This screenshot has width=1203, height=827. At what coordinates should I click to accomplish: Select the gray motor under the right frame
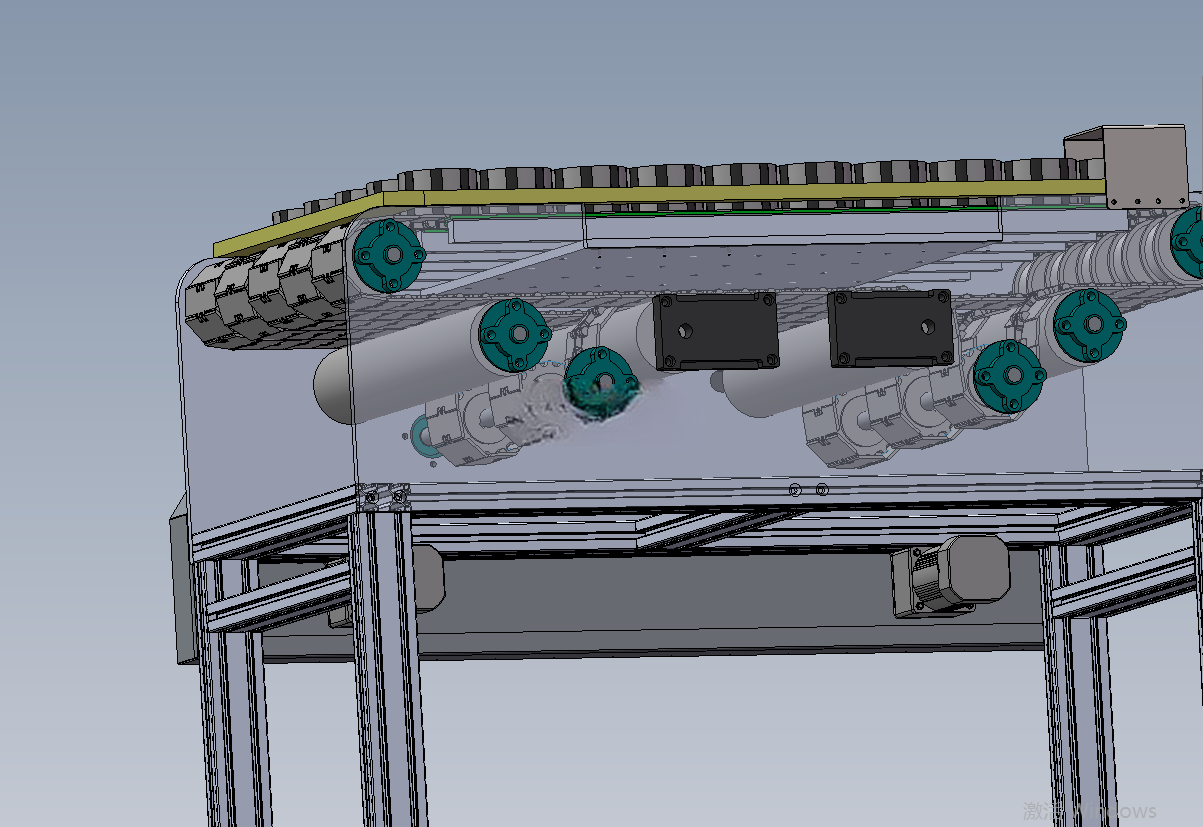(x=952, y=576)
